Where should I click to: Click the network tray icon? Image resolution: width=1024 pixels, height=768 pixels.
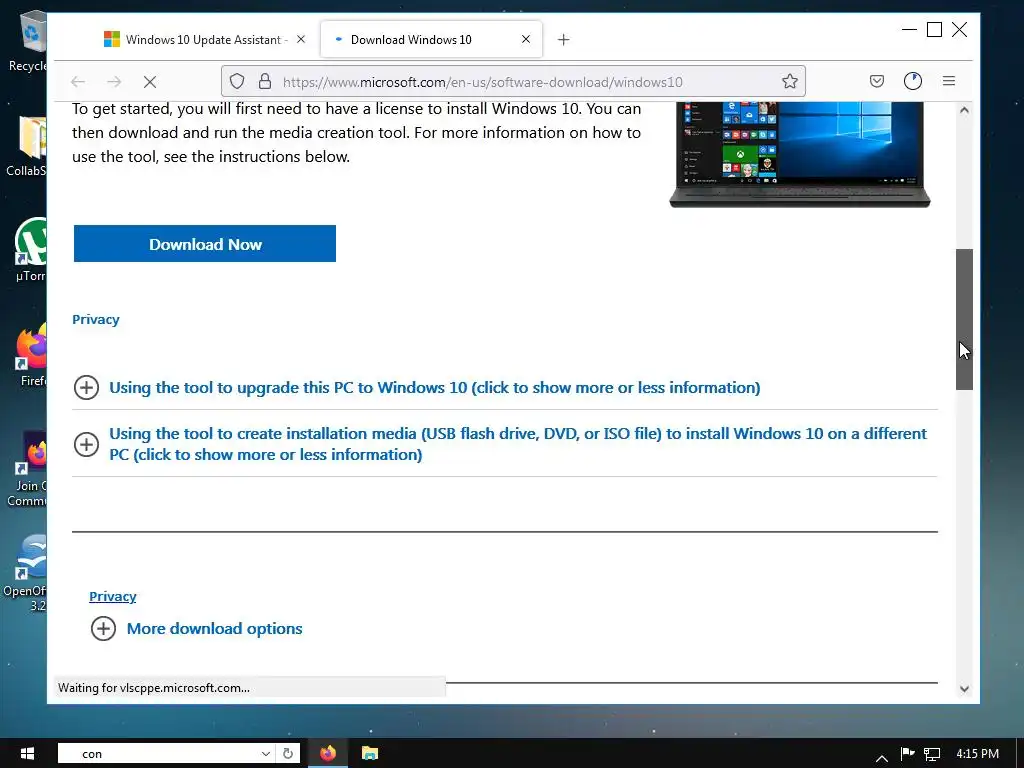coord(932,754)
